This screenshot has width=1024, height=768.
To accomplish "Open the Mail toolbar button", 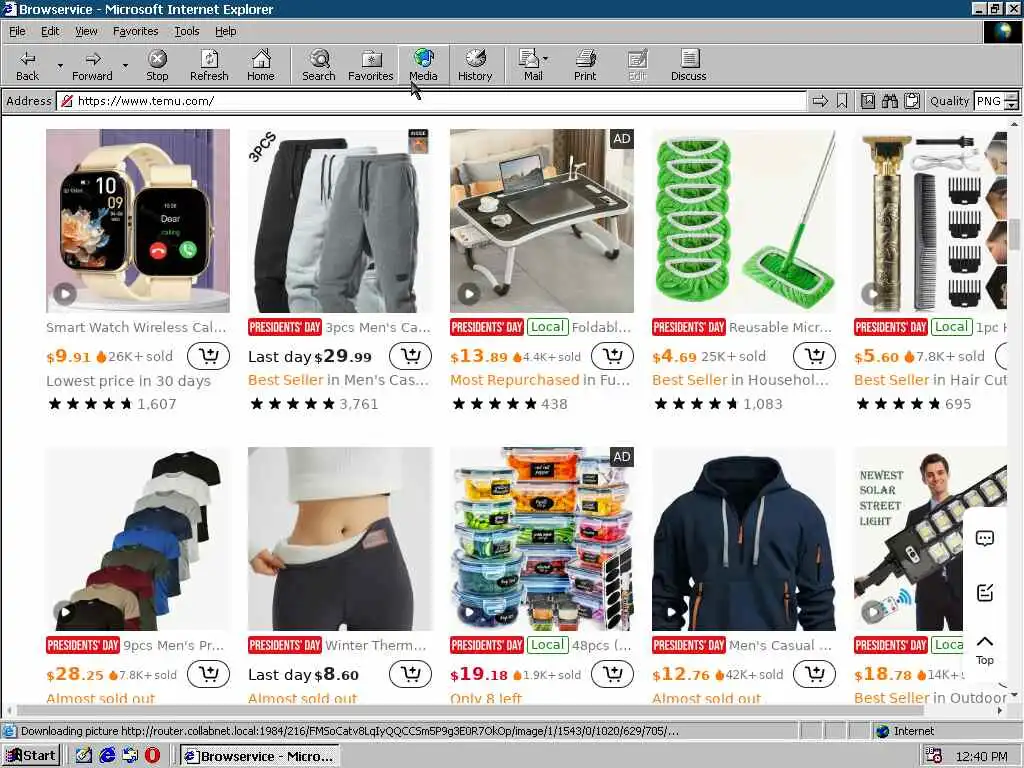I will (x=532, y=65).
